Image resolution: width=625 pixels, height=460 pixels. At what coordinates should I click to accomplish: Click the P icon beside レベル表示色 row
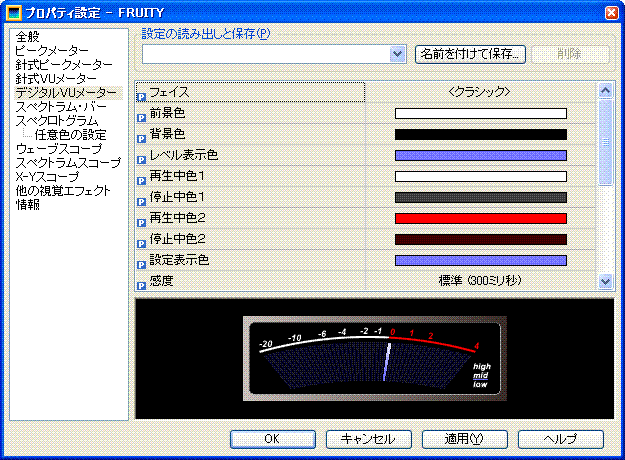[141, 156]
